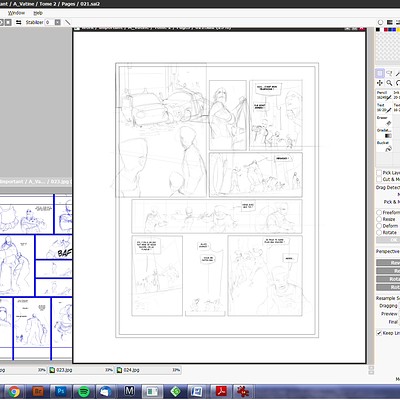Open the green diamond taskbar app
Viewport: 400px width, 400px height.
tap(176, 391)
